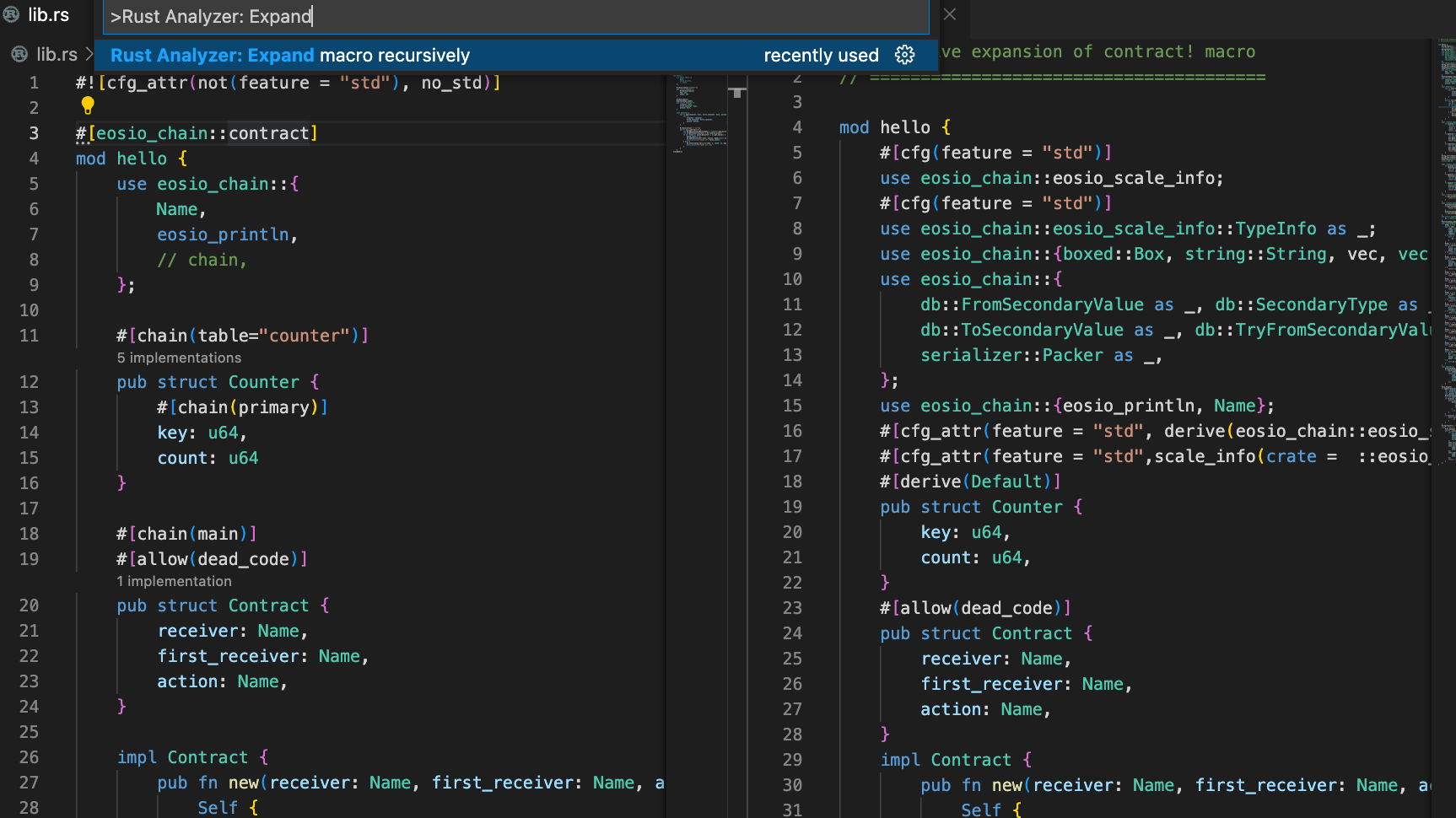1456x818 pixels.
Task: Open the '5 implementations' code lens link
Action: coord(179,358)
